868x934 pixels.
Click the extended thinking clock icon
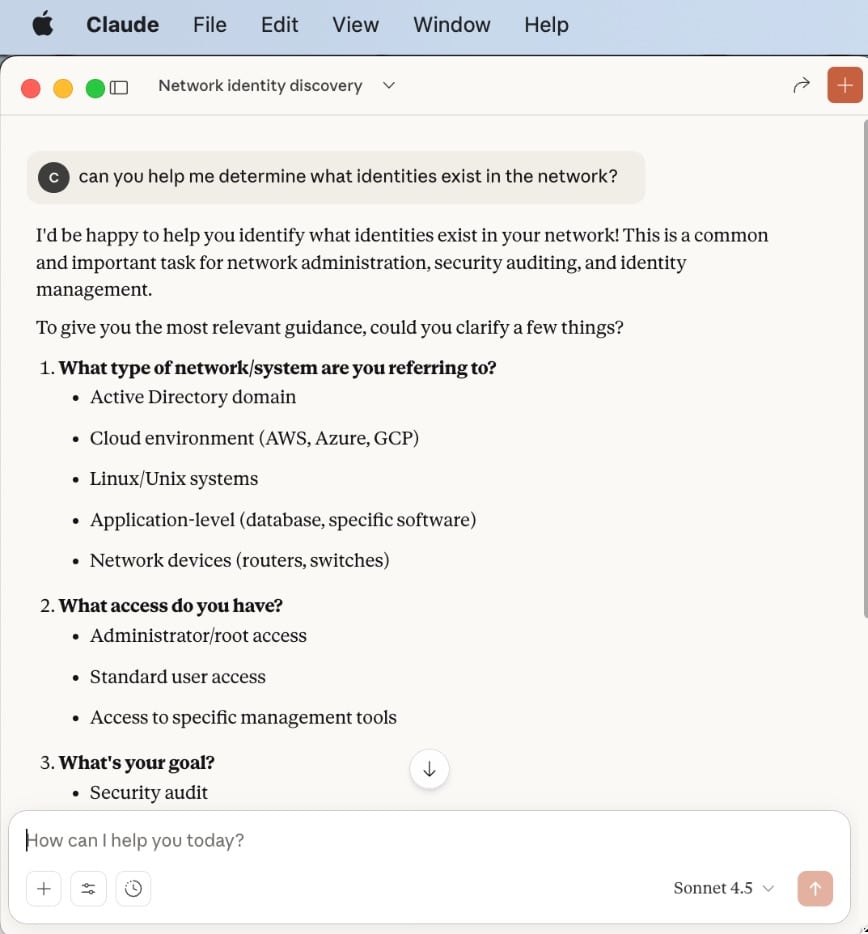(x=134, y=888)
